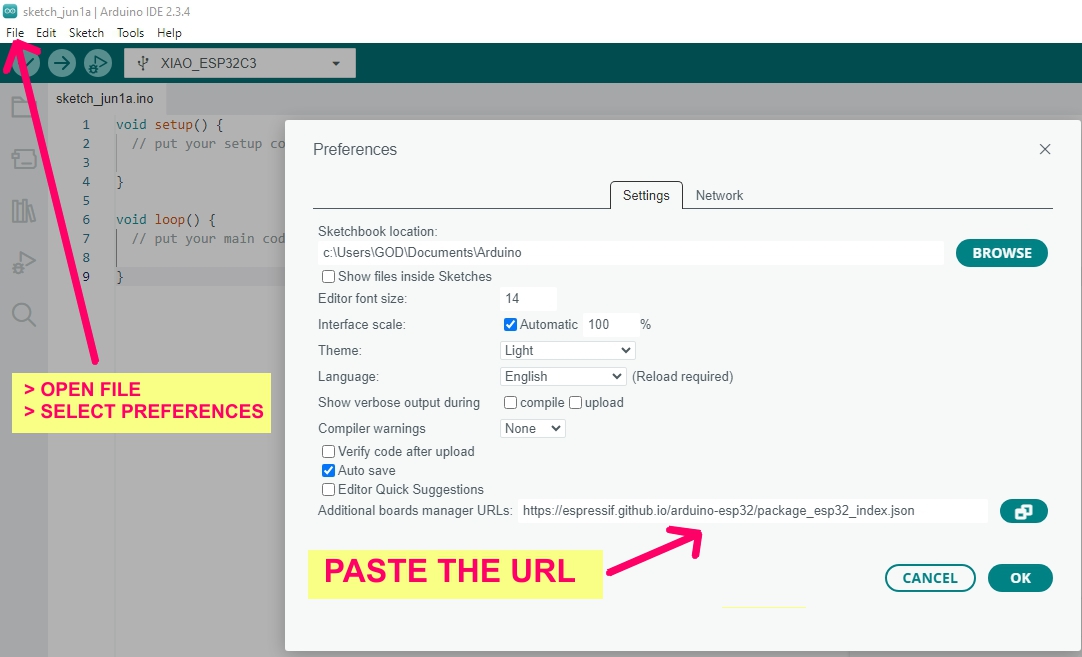Image resolution: width=1082 pixels, height=657 pixels.
Task: Click the Start Debugging toolbar button
Action: point(98,63)
